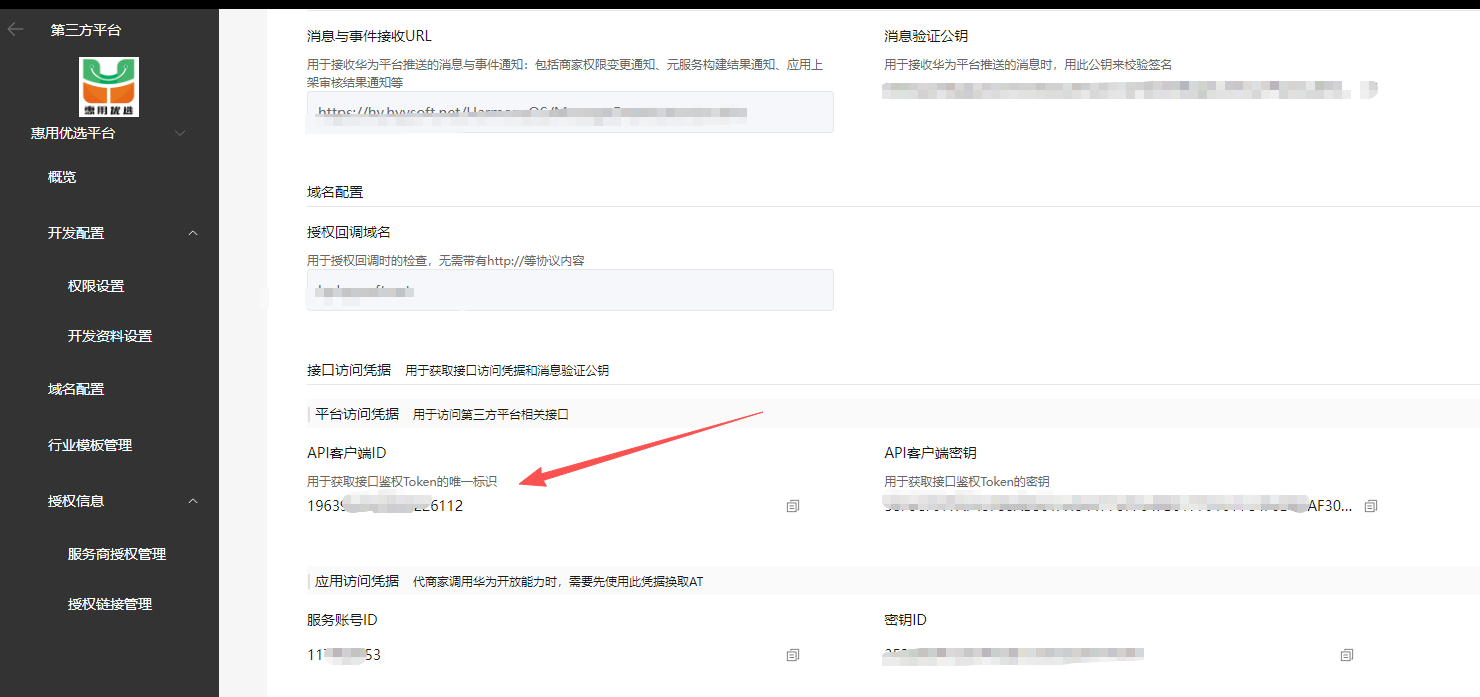Click the 第三方平台 header title
The image size is (1480, 697).
(x=86, y=30)
